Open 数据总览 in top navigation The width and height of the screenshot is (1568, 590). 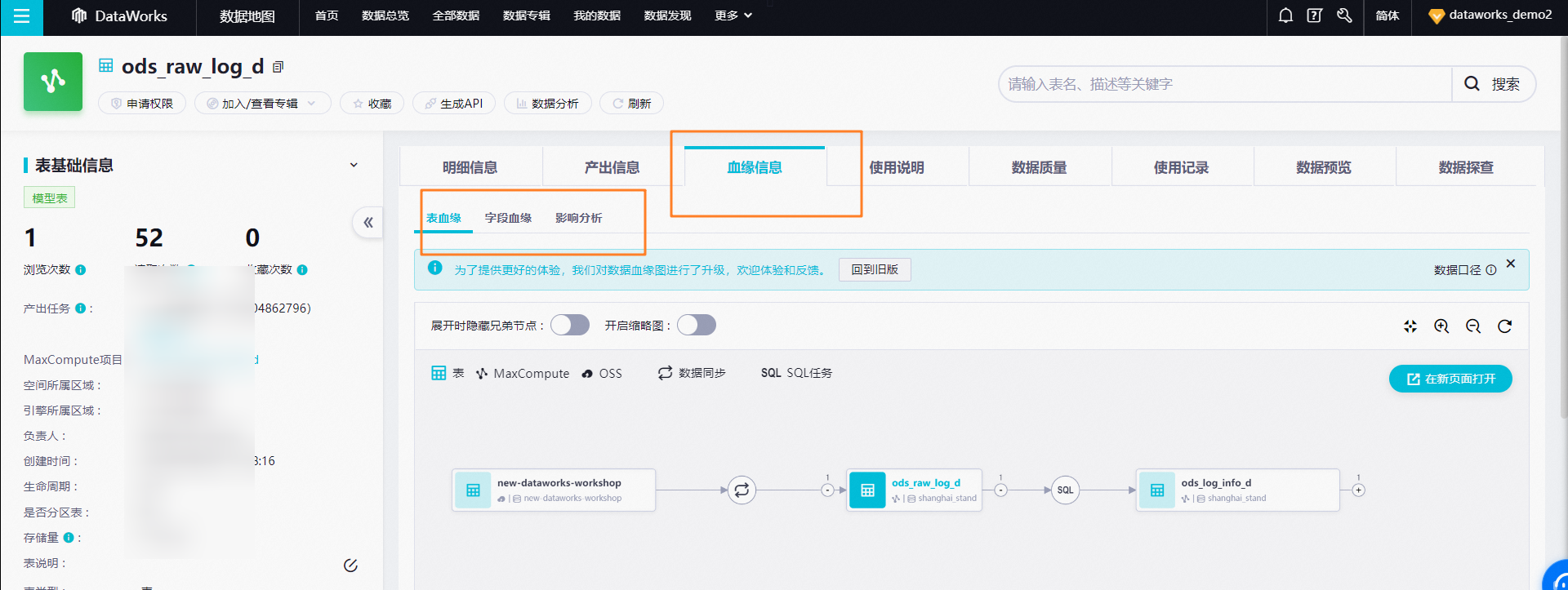pyautogui.click(x=385, y=16)
